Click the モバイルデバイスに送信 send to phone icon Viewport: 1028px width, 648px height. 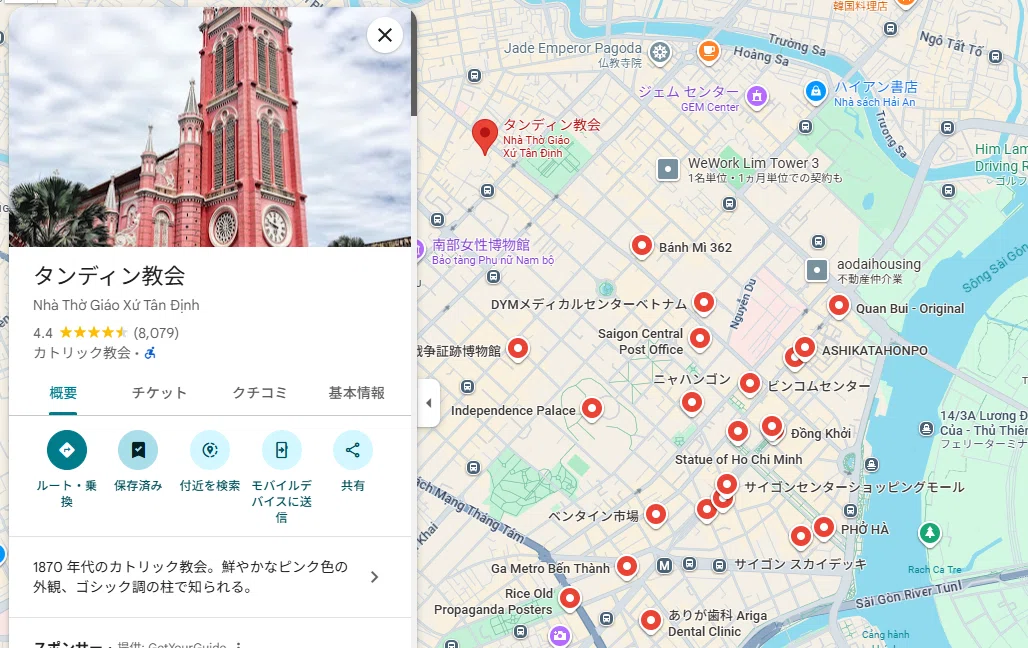(x=281, y=450)
